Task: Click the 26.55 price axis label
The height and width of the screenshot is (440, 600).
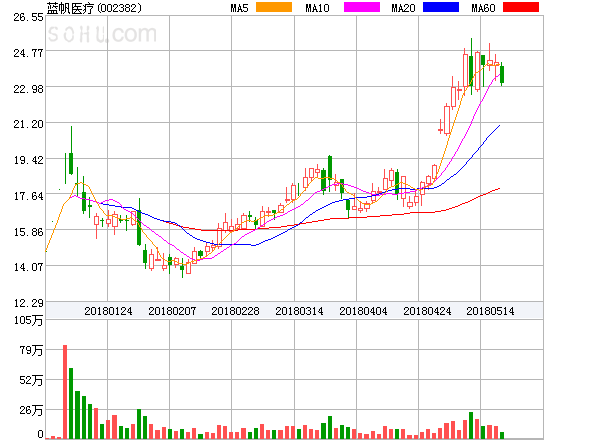Action: coord(28,17)
